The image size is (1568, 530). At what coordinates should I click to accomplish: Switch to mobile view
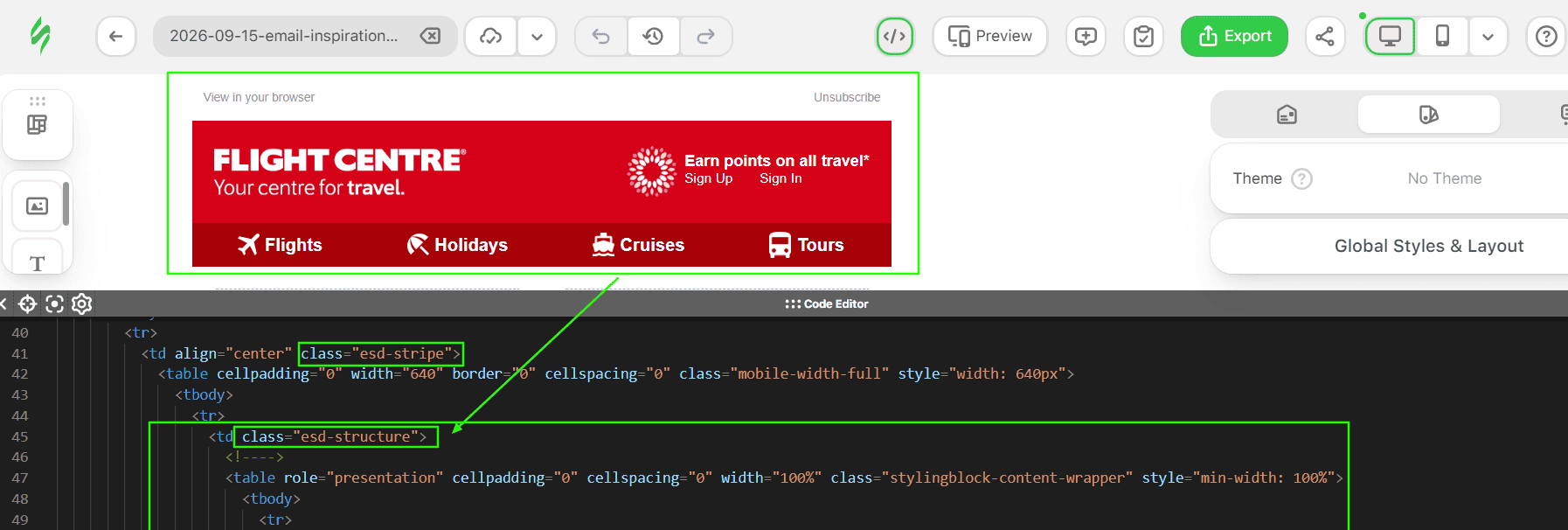1442,36
